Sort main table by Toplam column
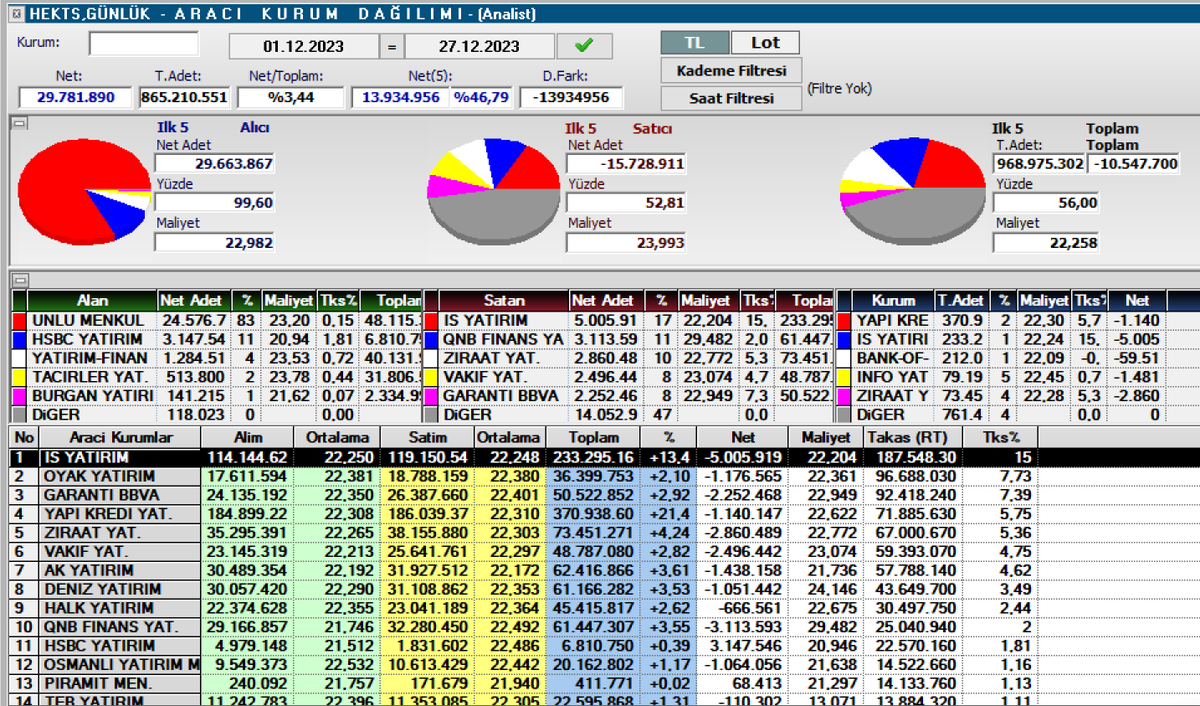This screenshot has width=1200, height=706. tap(594, 438)
